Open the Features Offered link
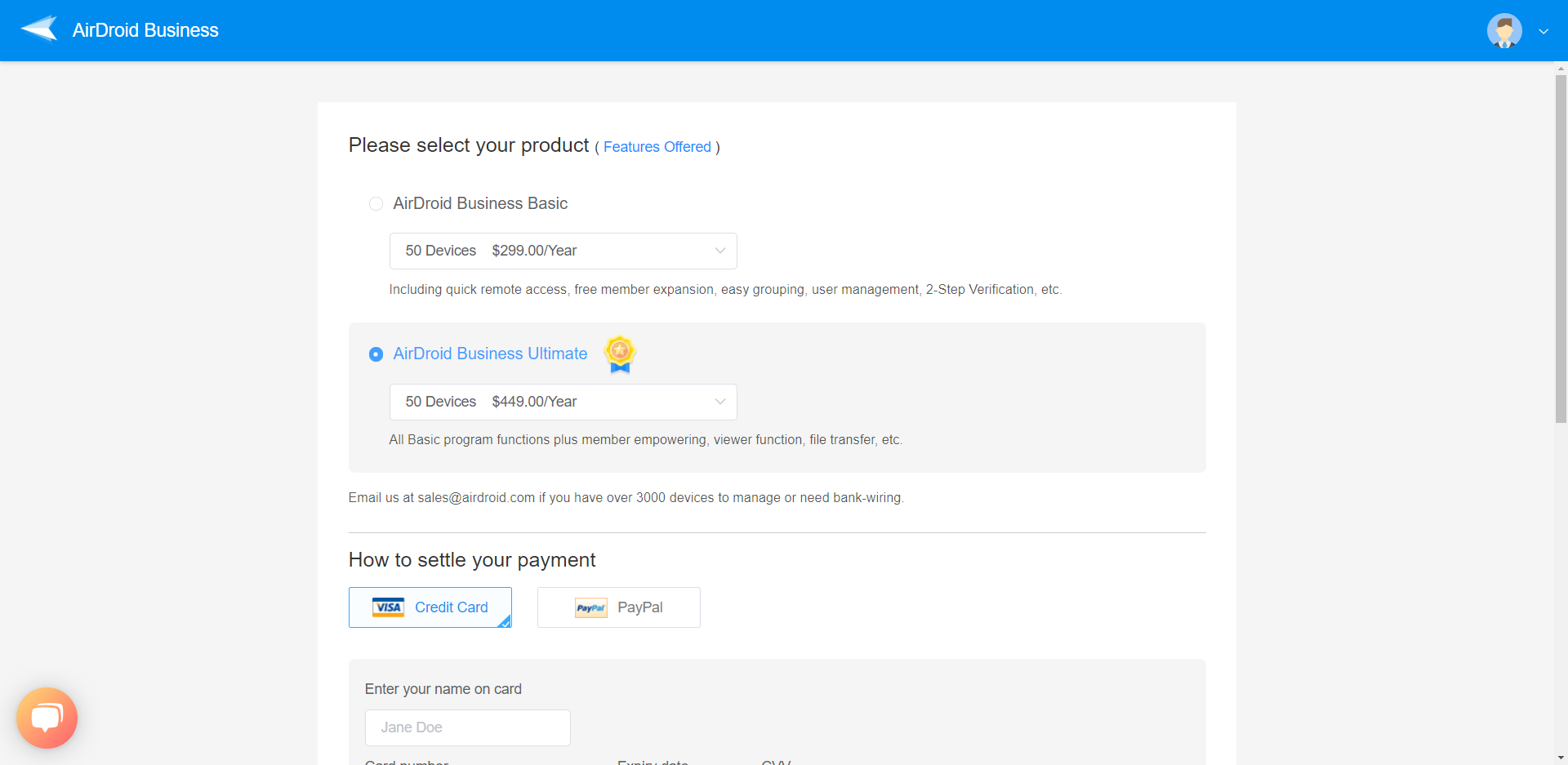1568x765 pixels. tap(657, 147)
